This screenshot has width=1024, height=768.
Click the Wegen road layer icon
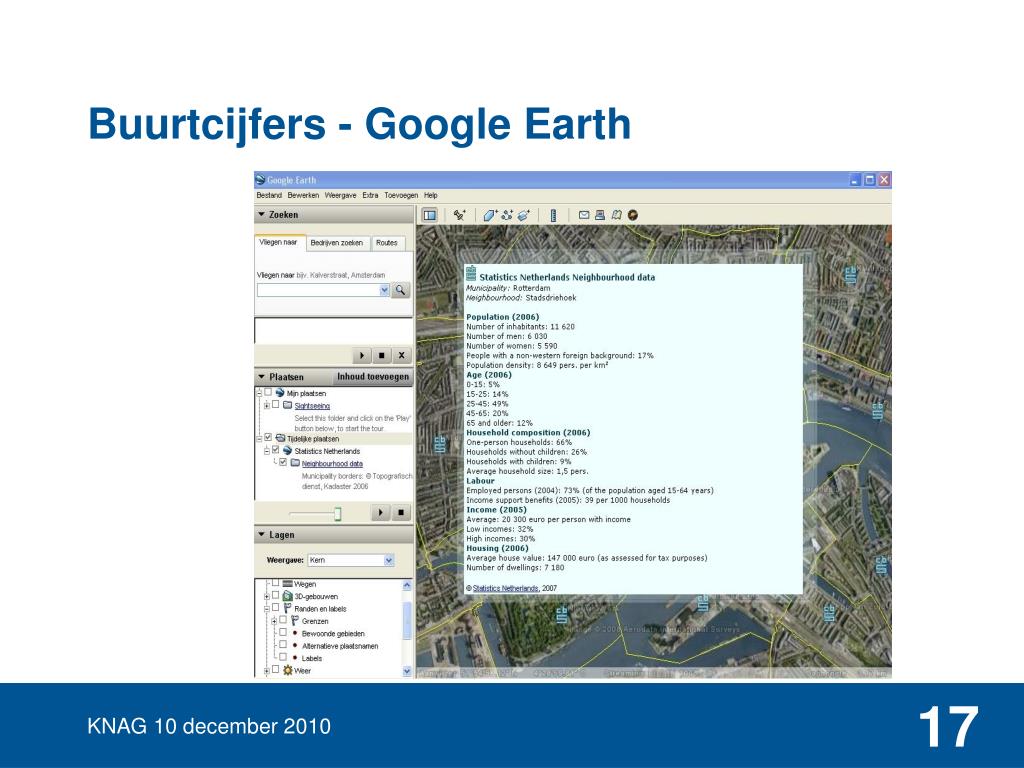pyautogui.click(x=287, y=583)
